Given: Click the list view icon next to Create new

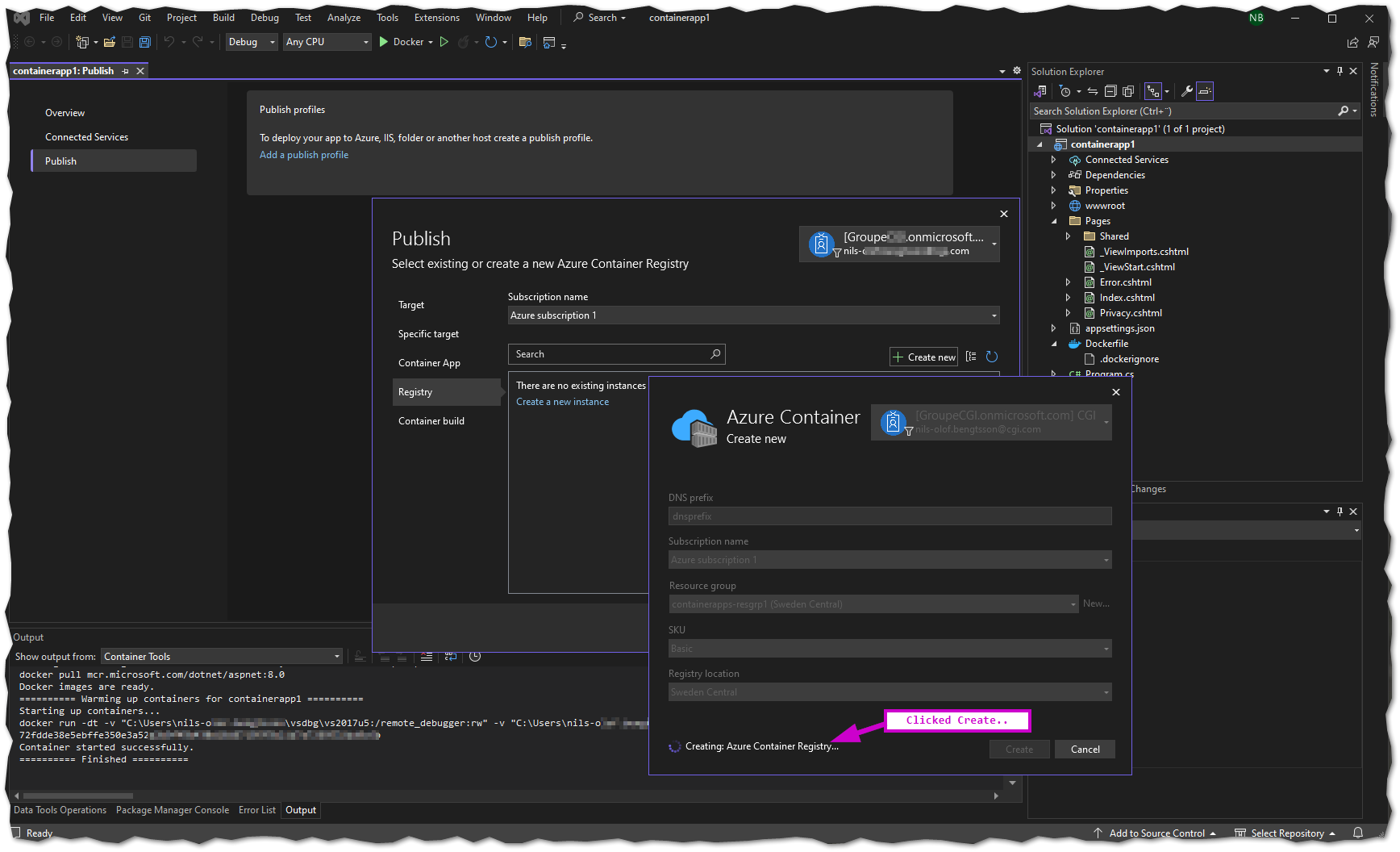Looking at the screenshot, I should click(x=971, y=357).
